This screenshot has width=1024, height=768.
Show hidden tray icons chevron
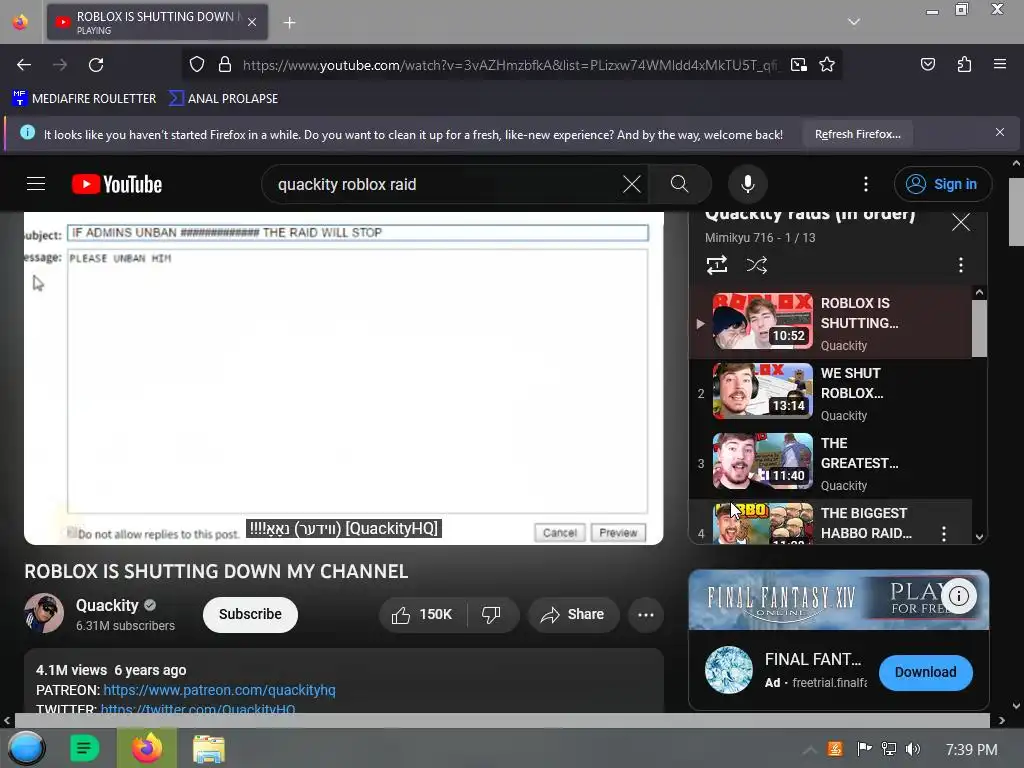pos(809,750)
